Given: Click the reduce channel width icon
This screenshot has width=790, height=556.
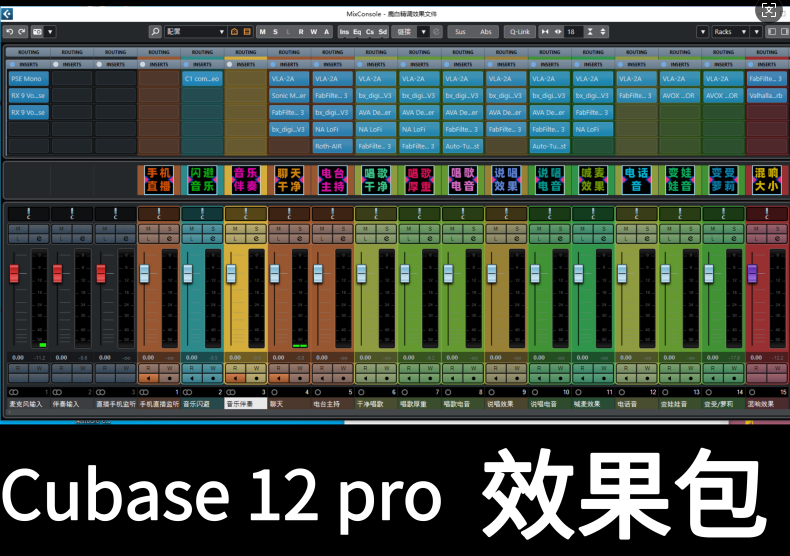Looking at the screenshot, I should [x=545, y=32].
